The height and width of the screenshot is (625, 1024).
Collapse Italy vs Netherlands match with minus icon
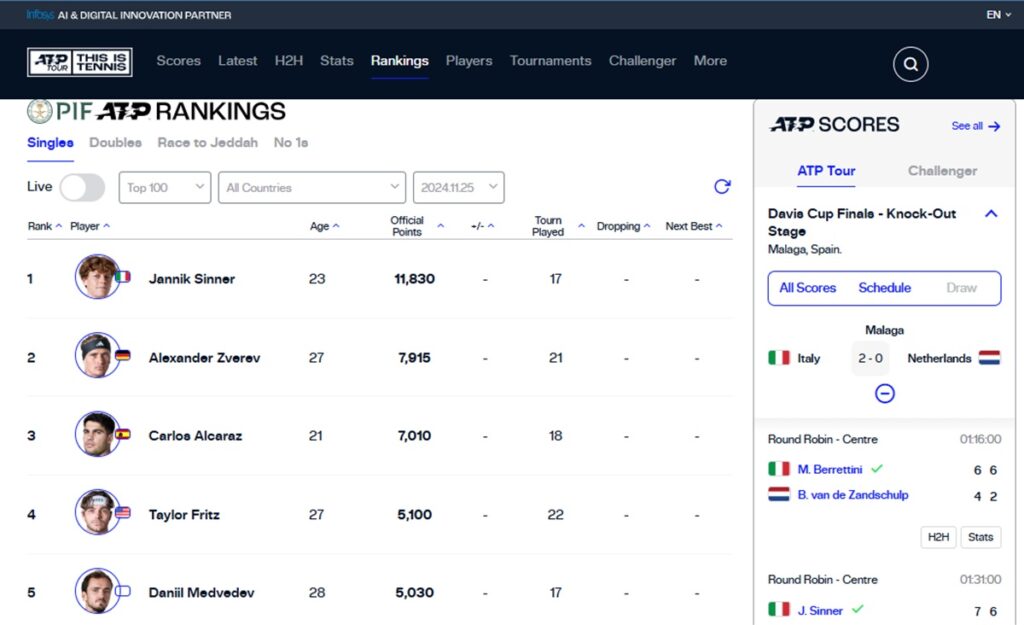point(884,393)
